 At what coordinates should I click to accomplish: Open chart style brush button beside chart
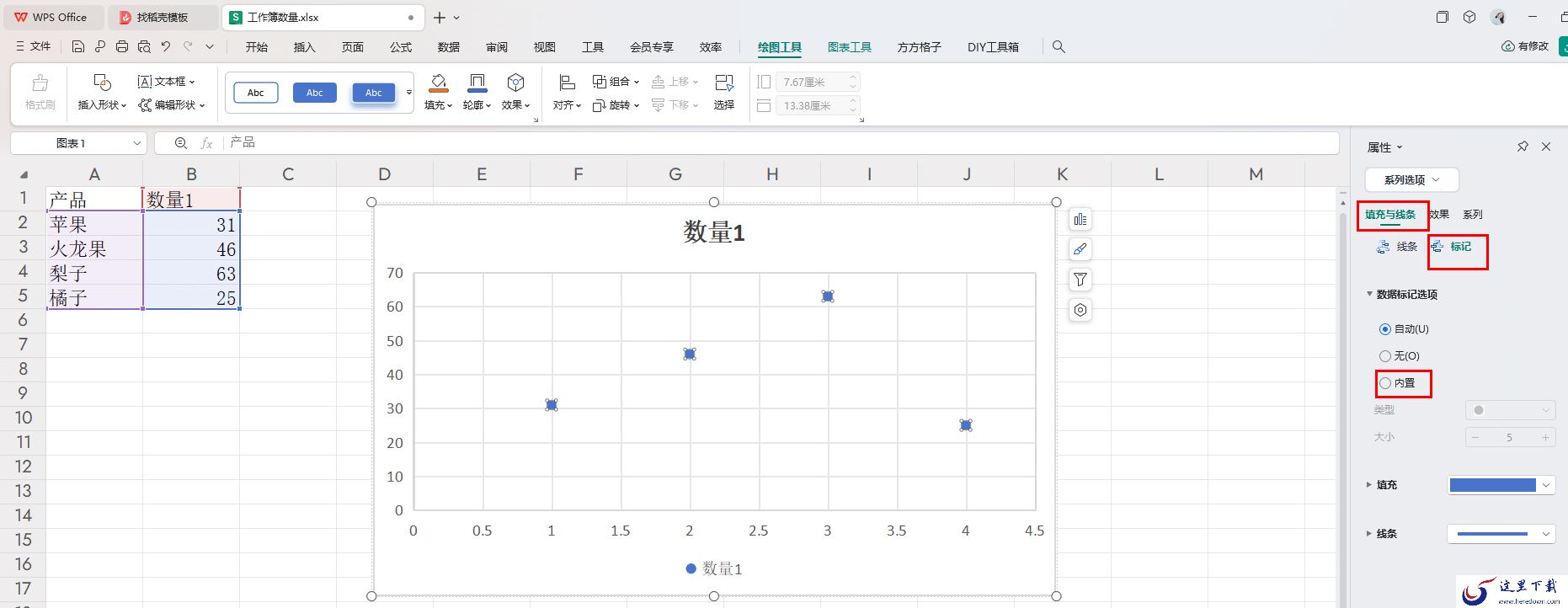(x=1080, y=249)
